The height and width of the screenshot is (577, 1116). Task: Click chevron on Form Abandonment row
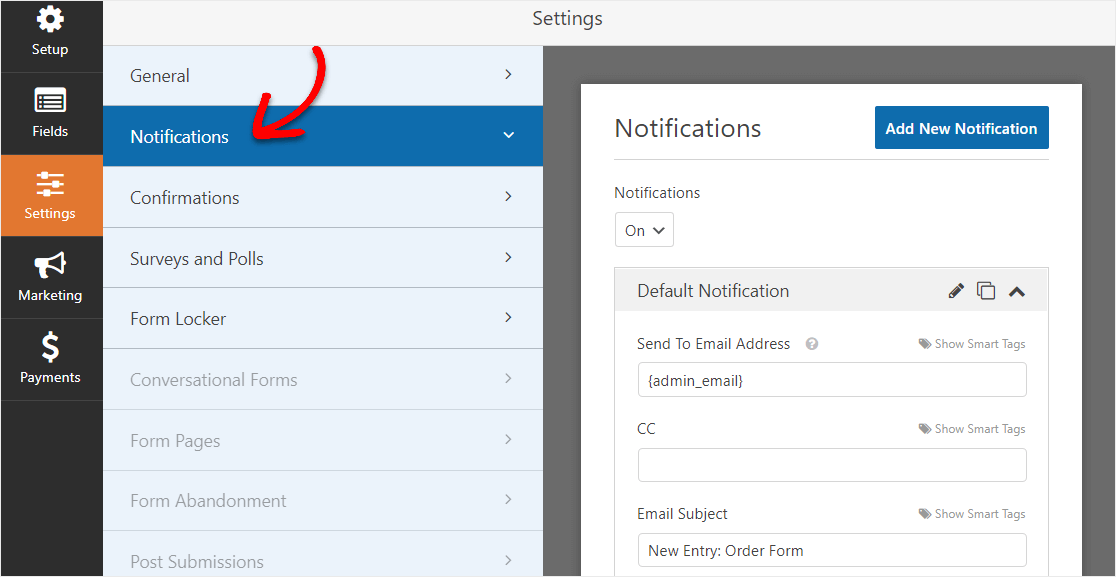click(x=508, y=499)
